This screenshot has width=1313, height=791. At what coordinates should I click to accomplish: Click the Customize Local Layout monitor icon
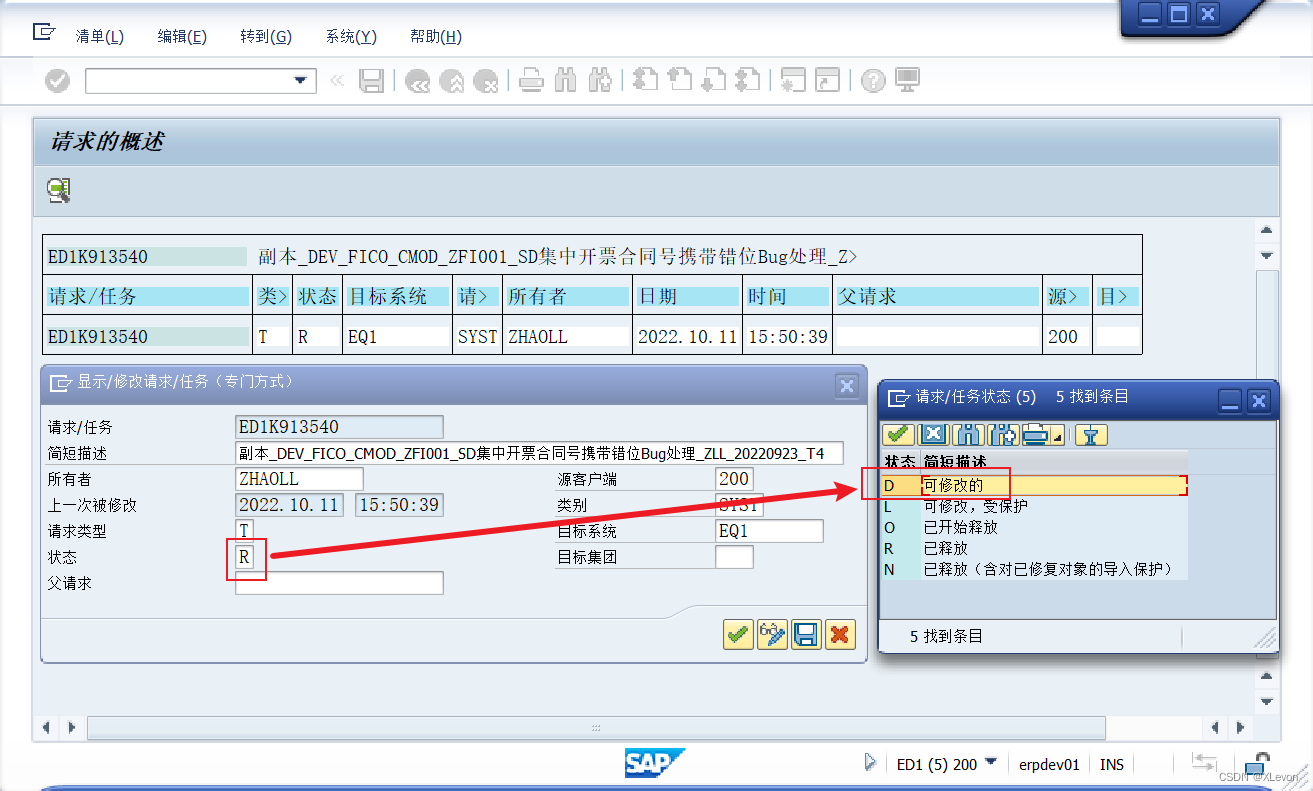pos(908,81)
